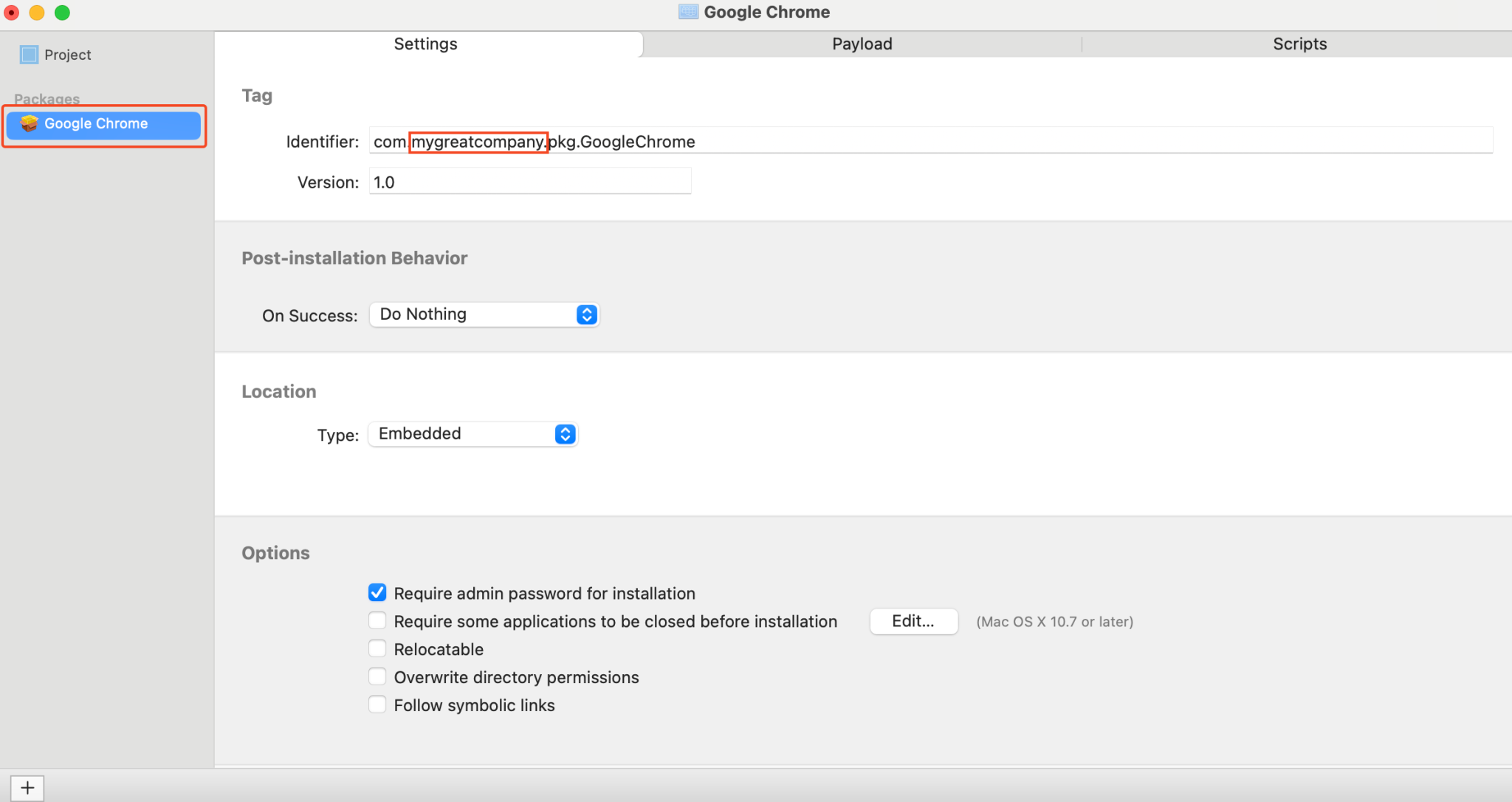Image resolution: width=1512 pixels, height=802 pixels.
Task: Click the Project document icon in sidebar
Action: point(29,55)
